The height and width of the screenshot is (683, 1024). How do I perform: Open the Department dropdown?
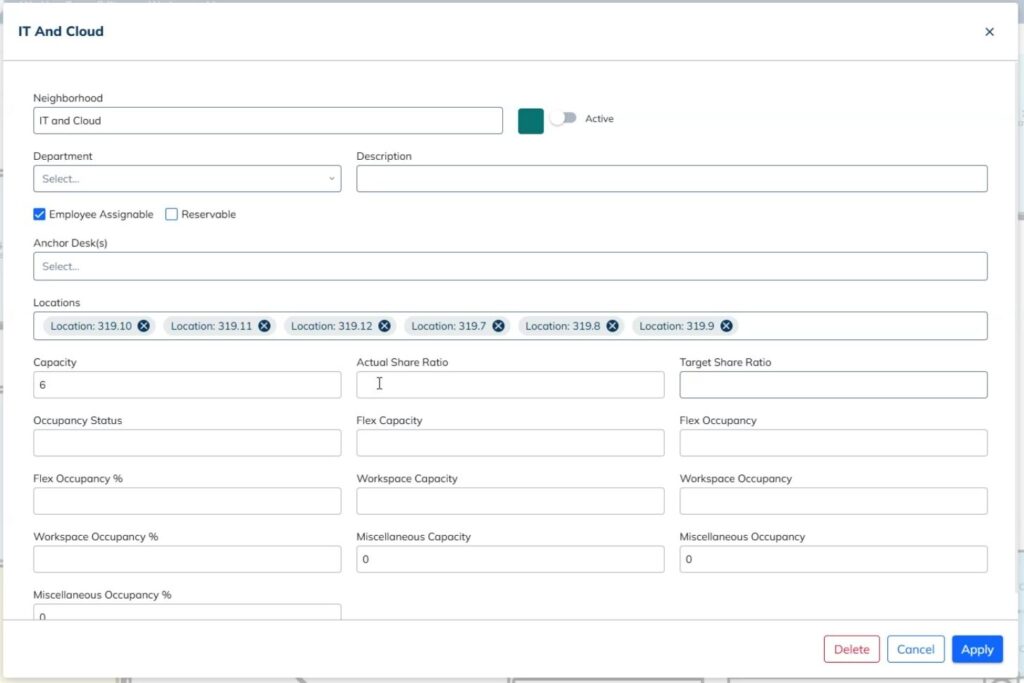187,179
